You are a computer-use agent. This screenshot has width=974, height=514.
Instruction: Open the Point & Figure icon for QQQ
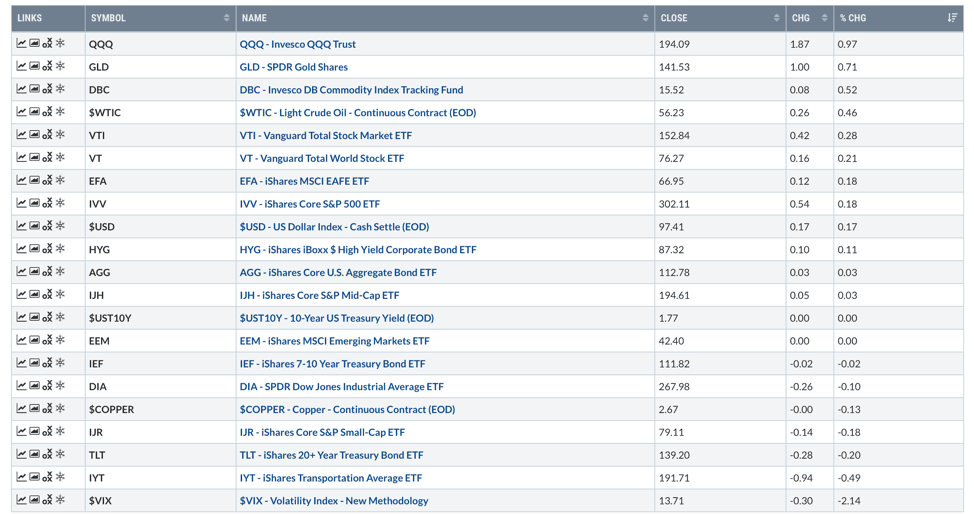(47, 44)
